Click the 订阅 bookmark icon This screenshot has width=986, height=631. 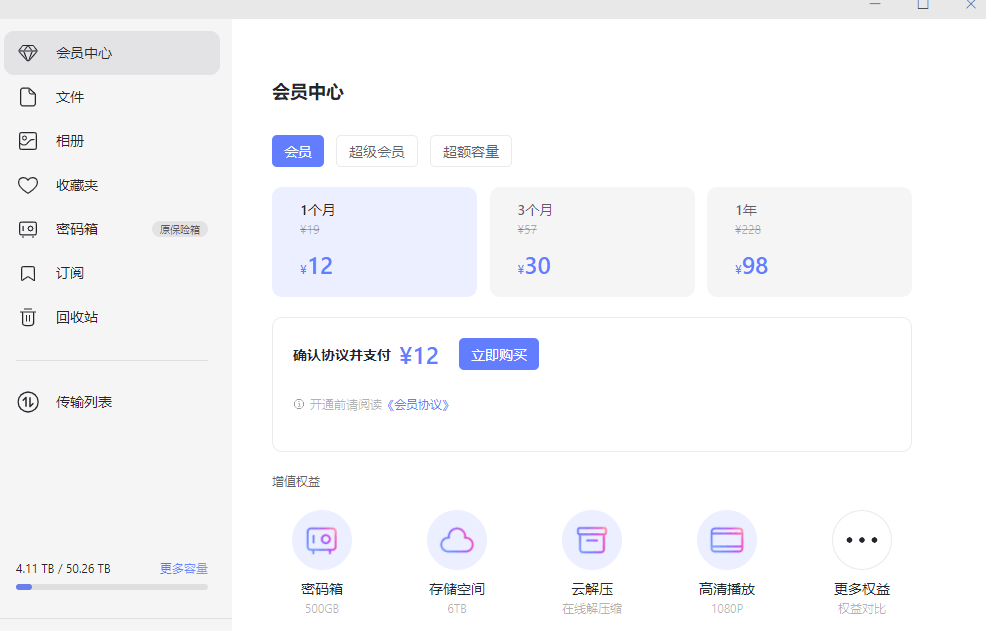tap(28, 273)
